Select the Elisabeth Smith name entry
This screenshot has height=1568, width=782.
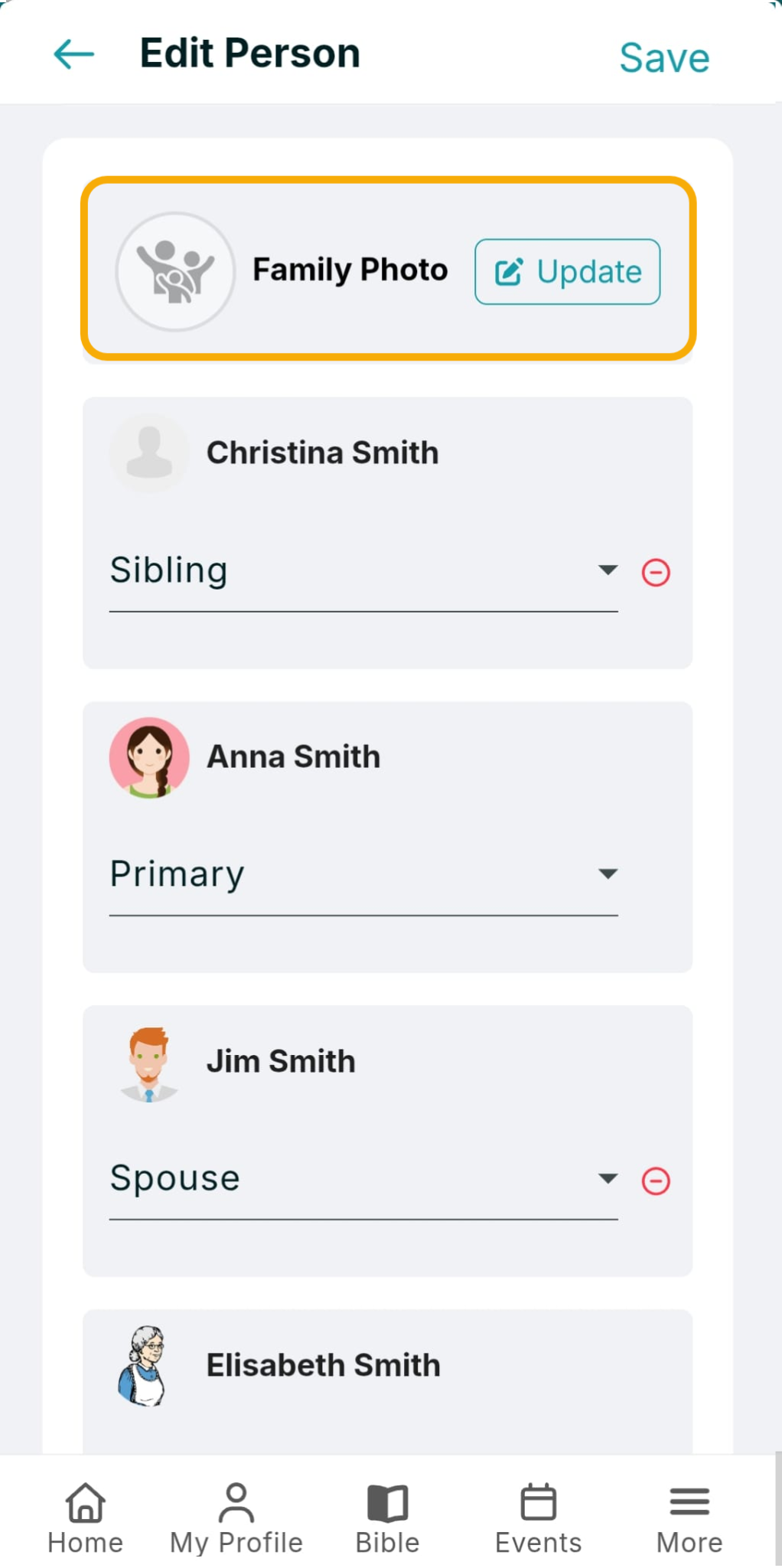tap(323, 1365)
